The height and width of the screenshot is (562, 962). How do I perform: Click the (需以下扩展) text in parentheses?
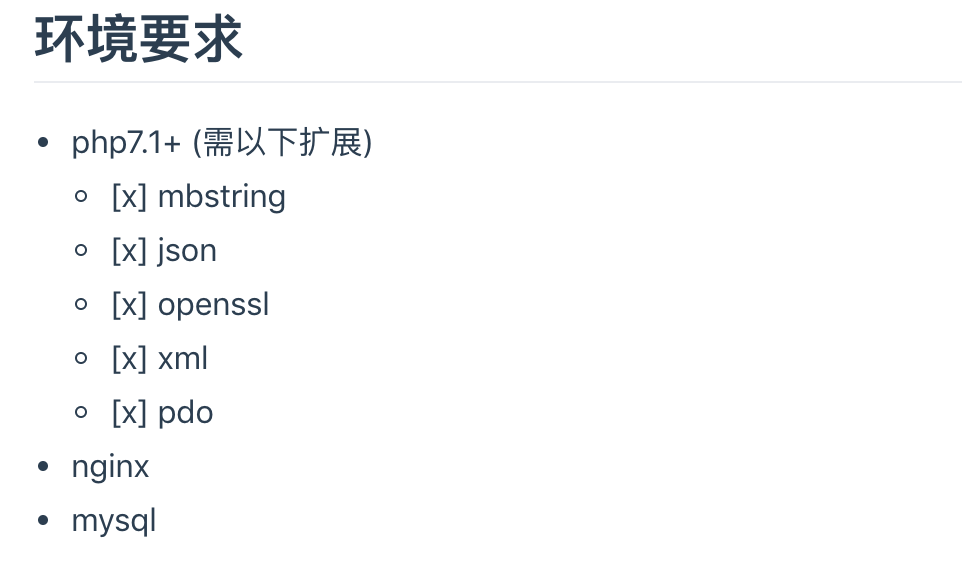[282, 143]
